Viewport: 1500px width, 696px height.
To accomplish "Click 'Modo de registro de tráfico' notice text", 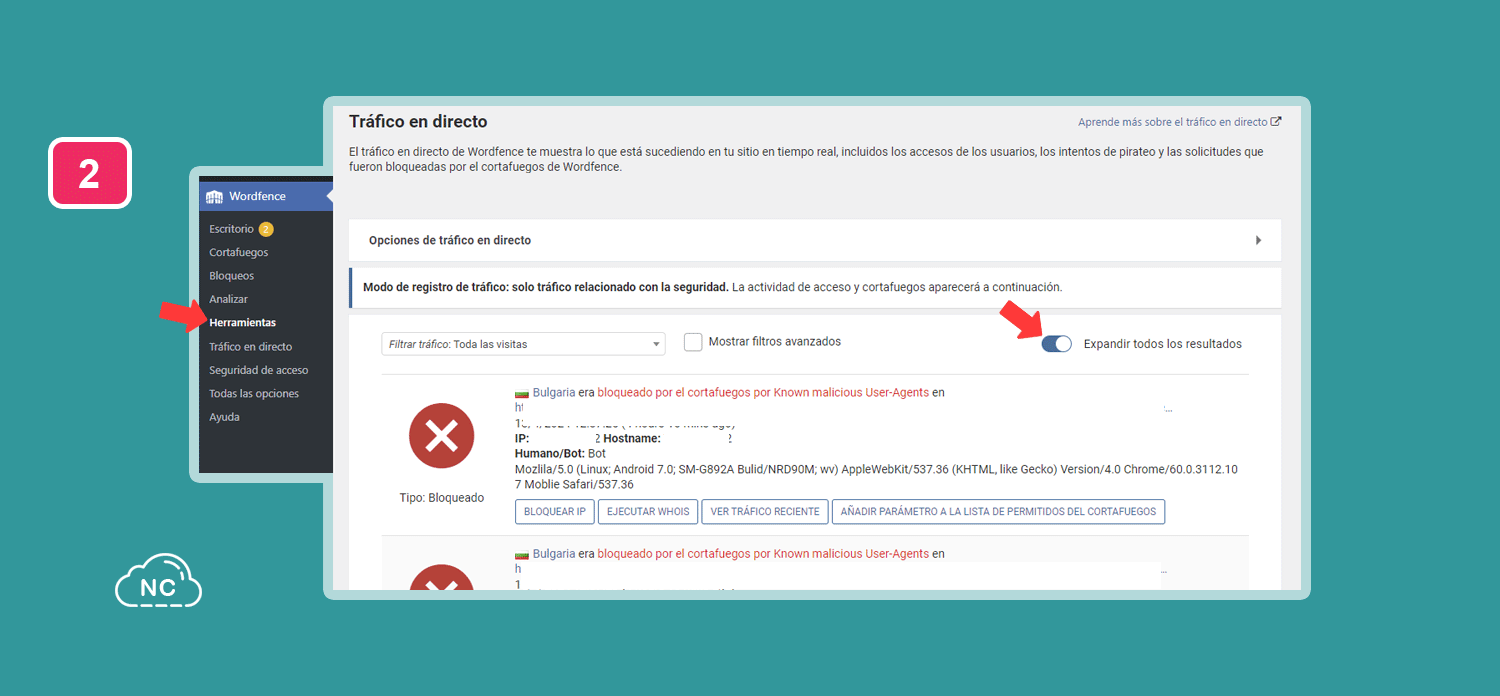I will point(712,287).
